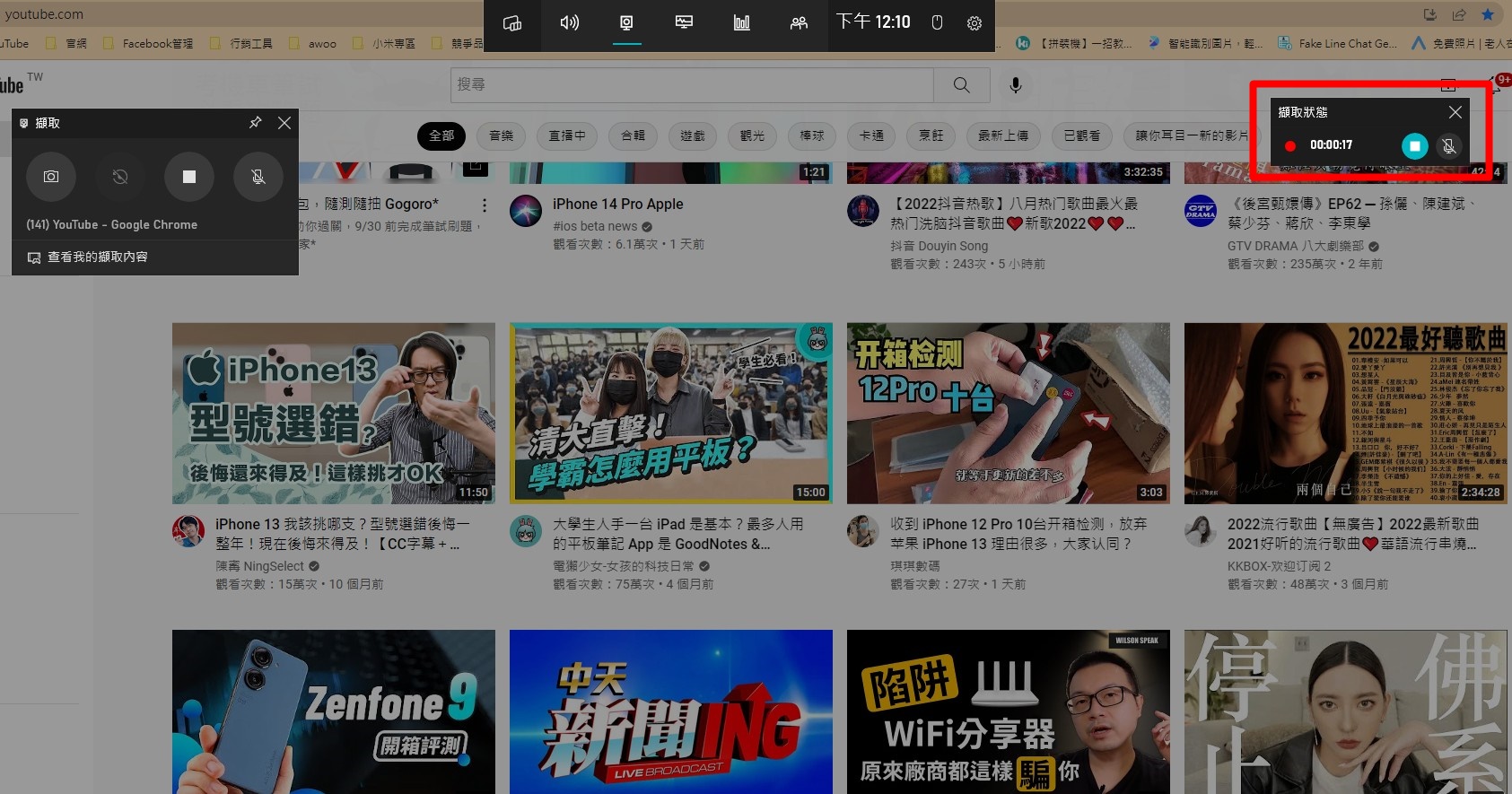Pin the Capture widget
Viewport: 1512px width, 794px height.
point(256,122)
